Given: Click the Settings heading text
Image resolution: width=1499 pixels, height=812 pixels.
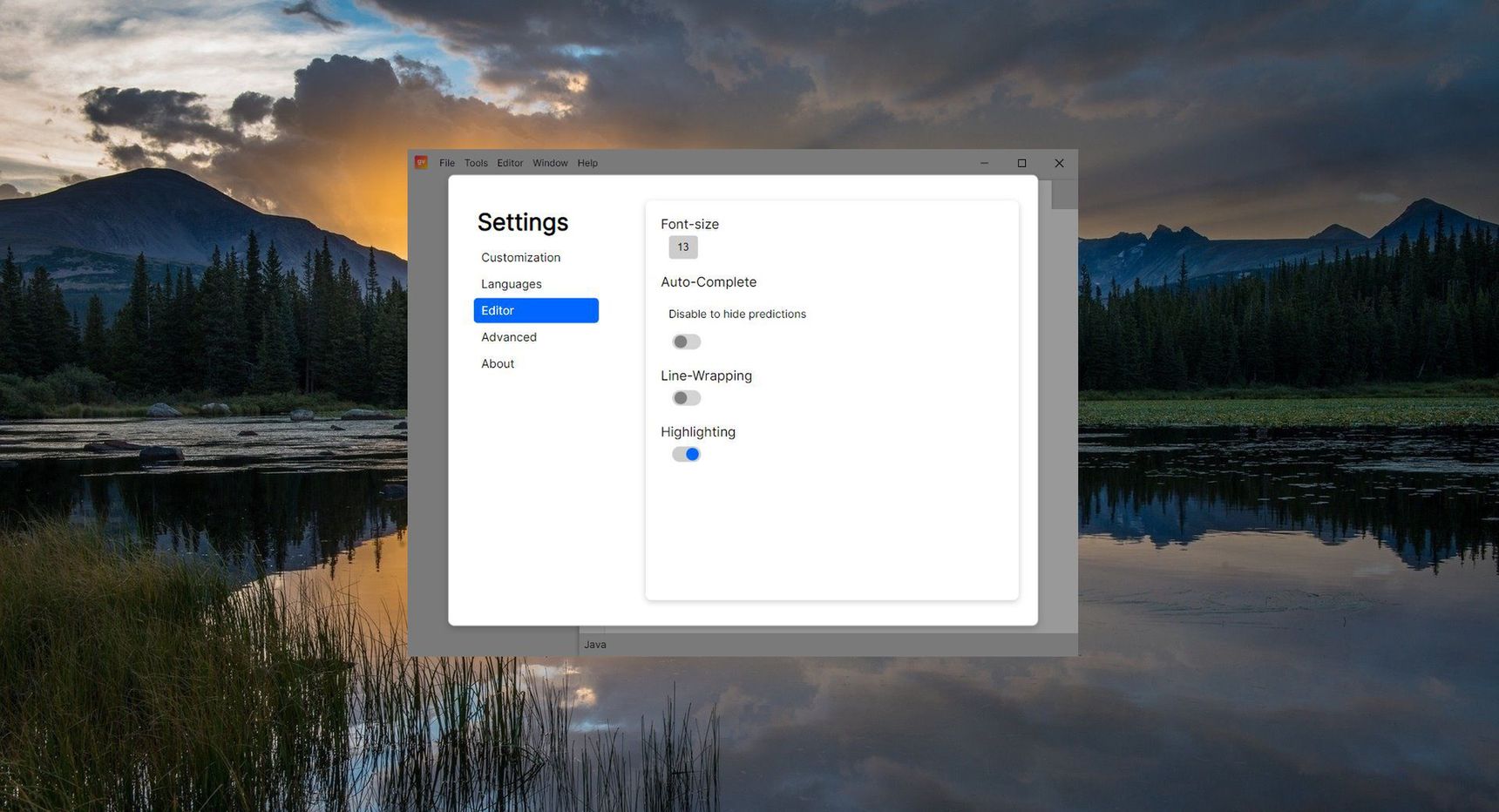Looking at the screenshot, I should click(x=523, y=223).
